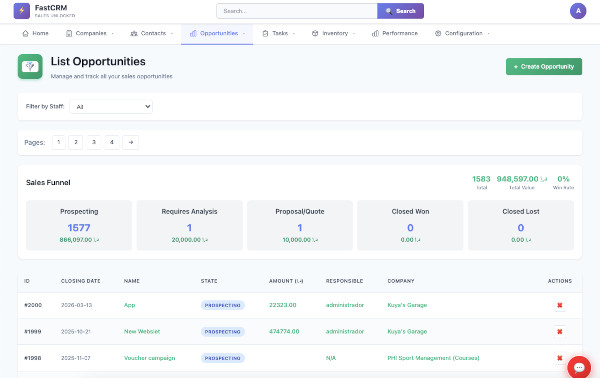Click the Performance bar chart icon
Screen dimensions: 600x378
tap(375, 33)
